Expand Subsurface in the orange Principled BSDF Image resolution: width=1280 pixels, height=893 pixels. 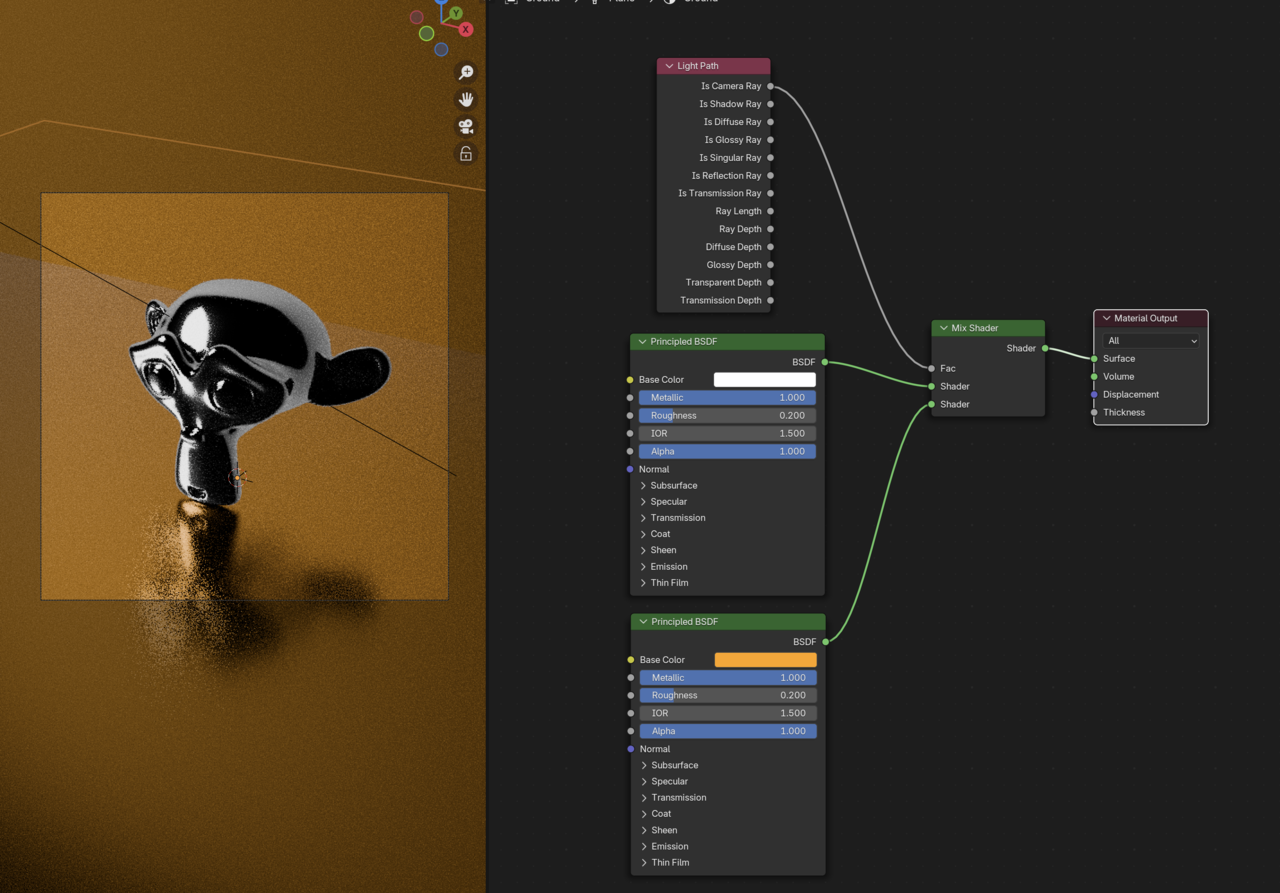(644, 766)
